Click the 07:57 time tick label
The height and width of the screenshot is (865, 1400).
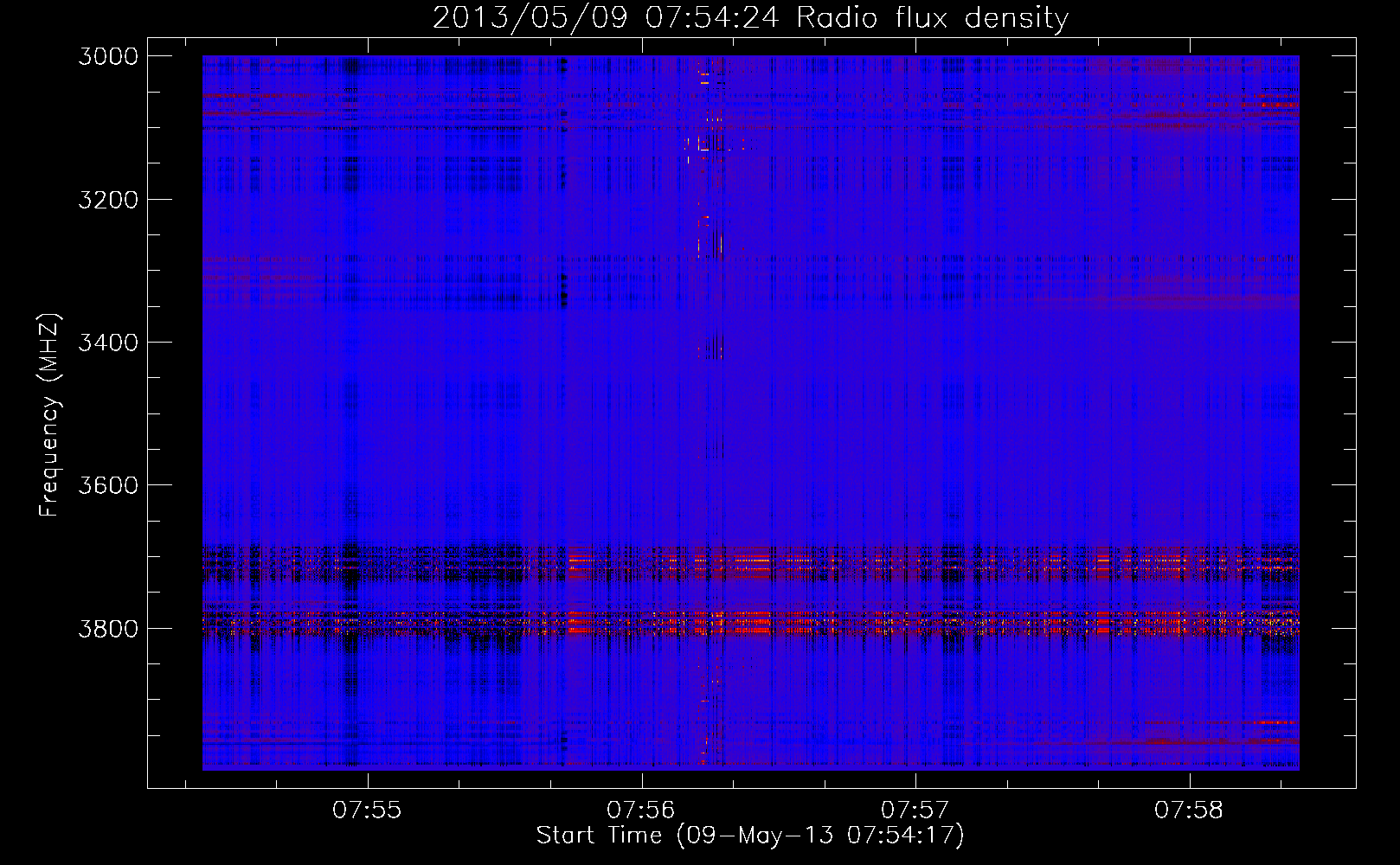915,811
